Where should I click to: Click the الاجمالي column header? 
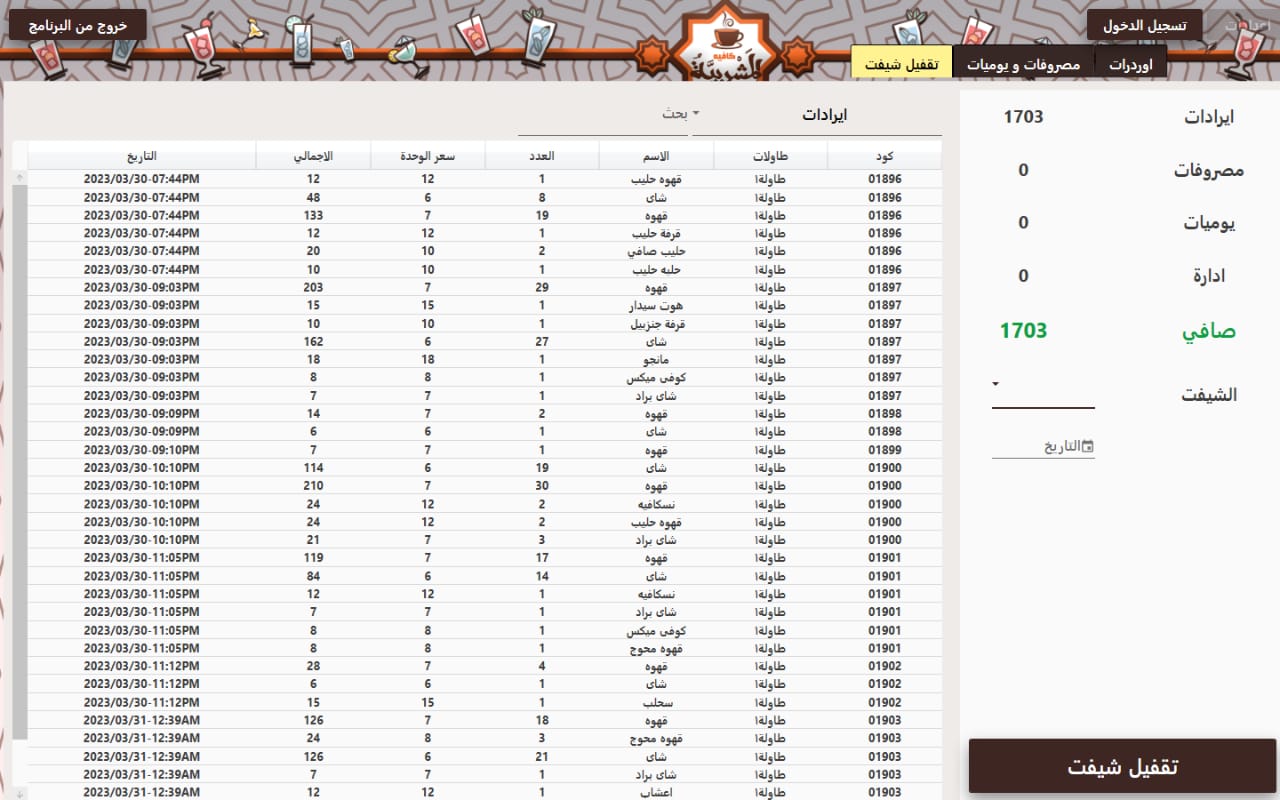click(x=315, y=155)
